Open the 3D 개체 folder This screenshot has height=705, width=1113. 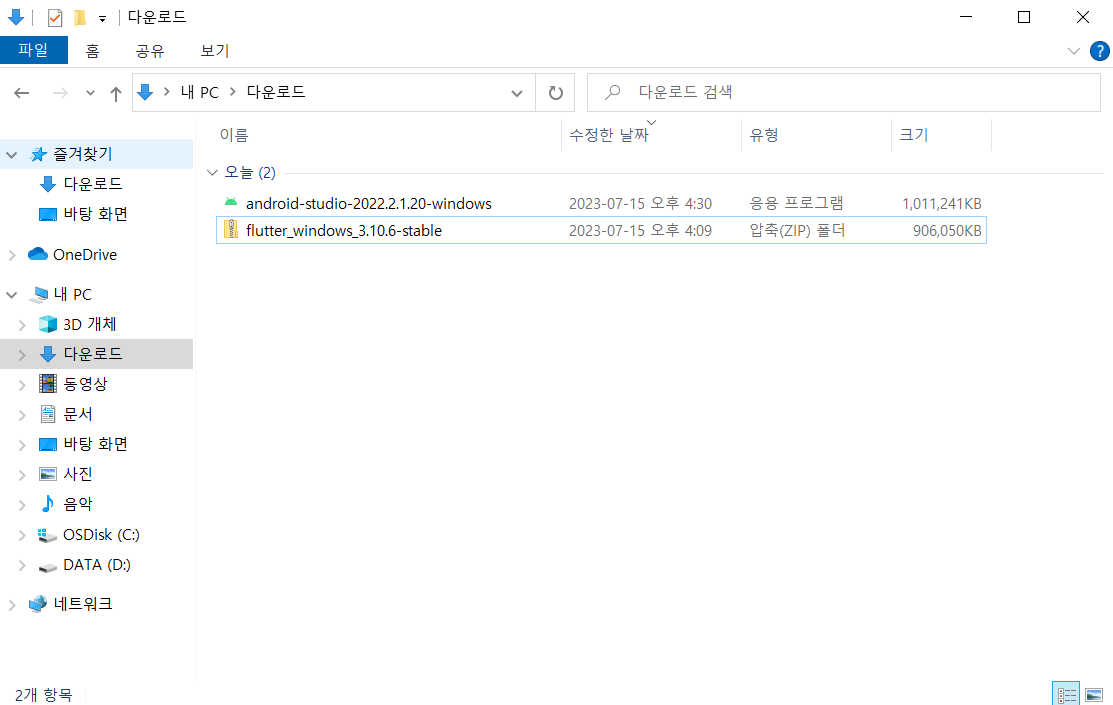(89, 324)
